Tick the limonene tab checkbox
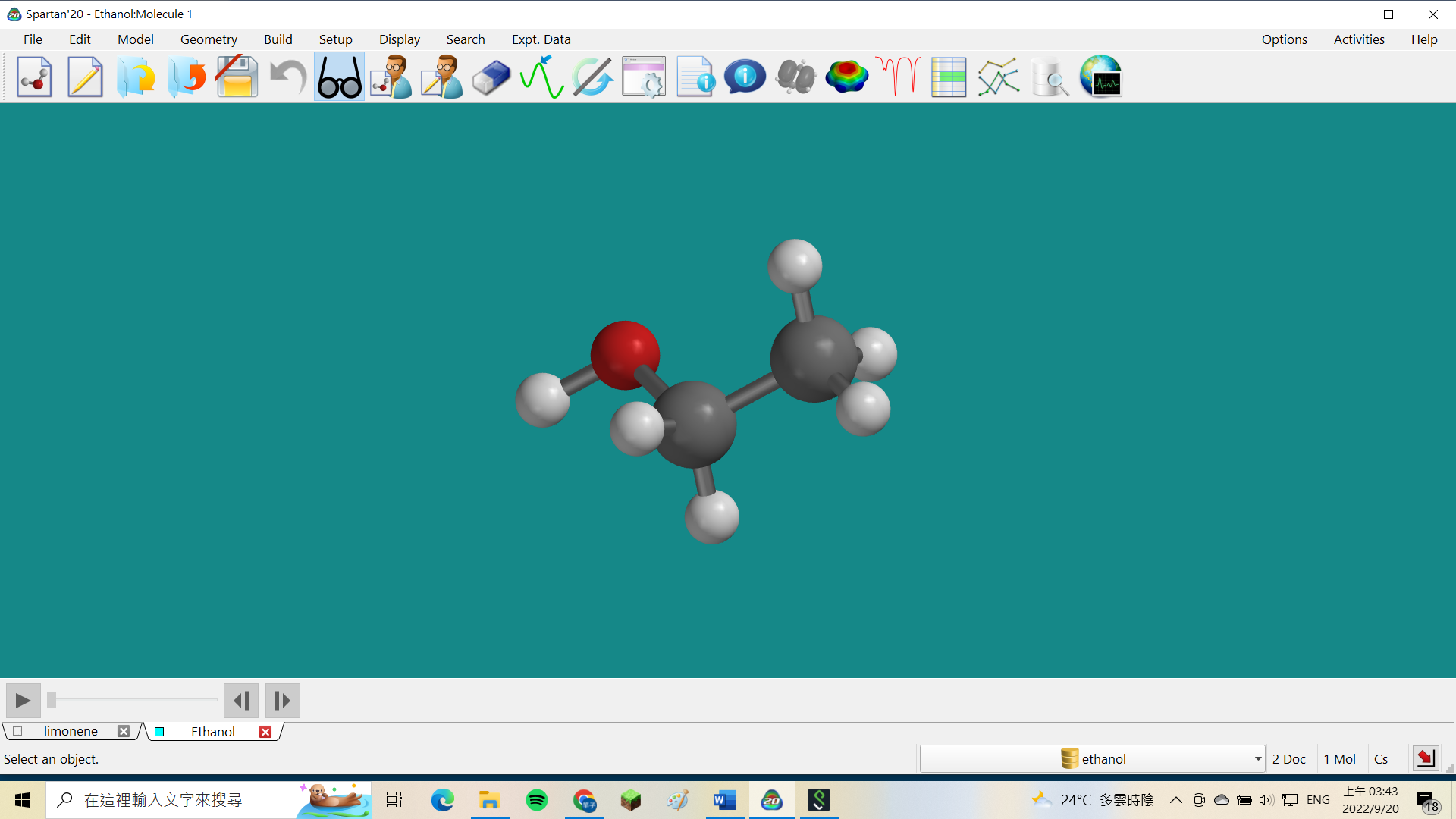The width and height of the screenshot is (1456, 819). tap(17, 731)
